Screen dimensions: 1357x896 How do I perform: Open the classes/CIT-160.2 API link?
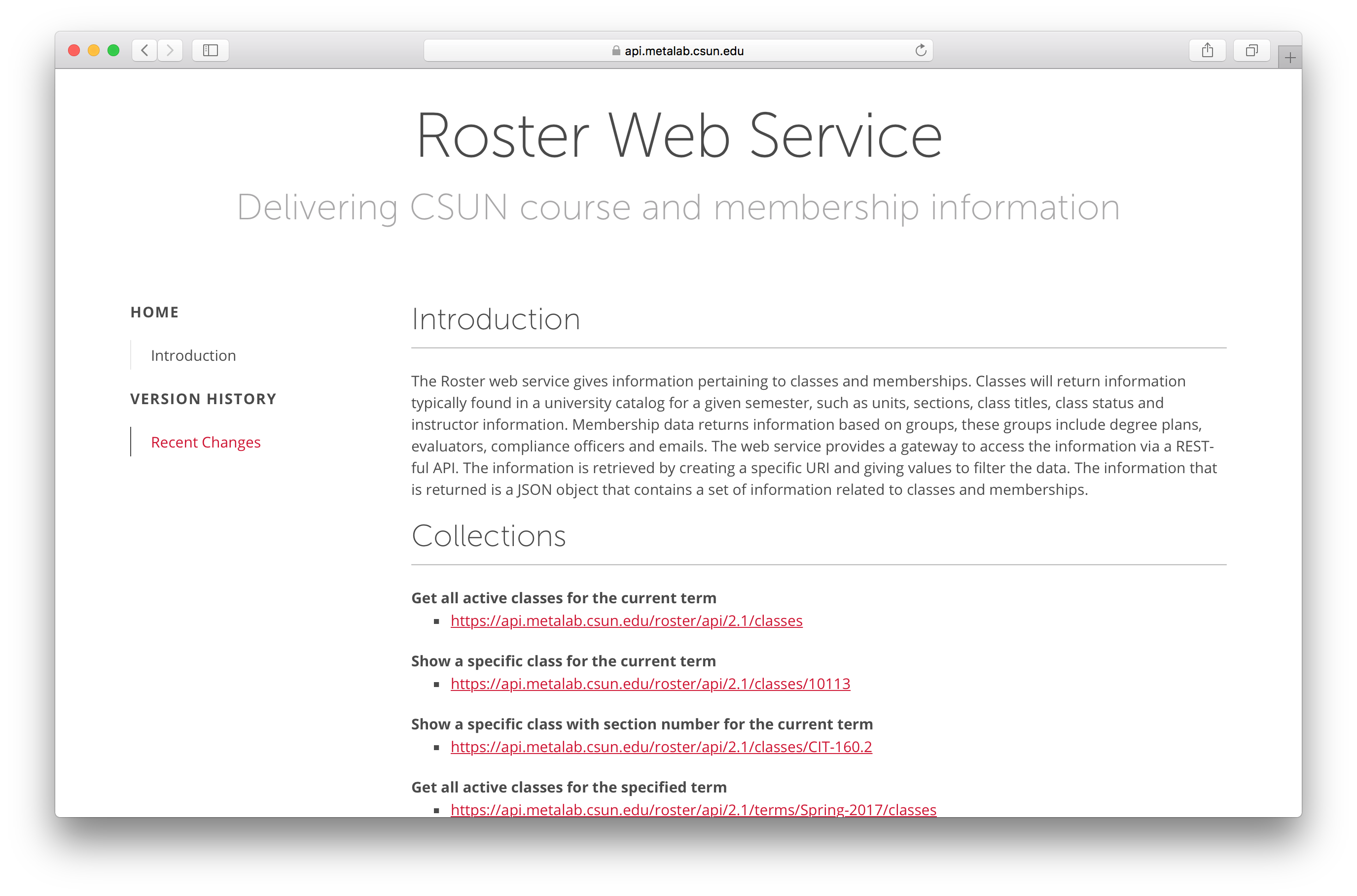pos(661,747)
